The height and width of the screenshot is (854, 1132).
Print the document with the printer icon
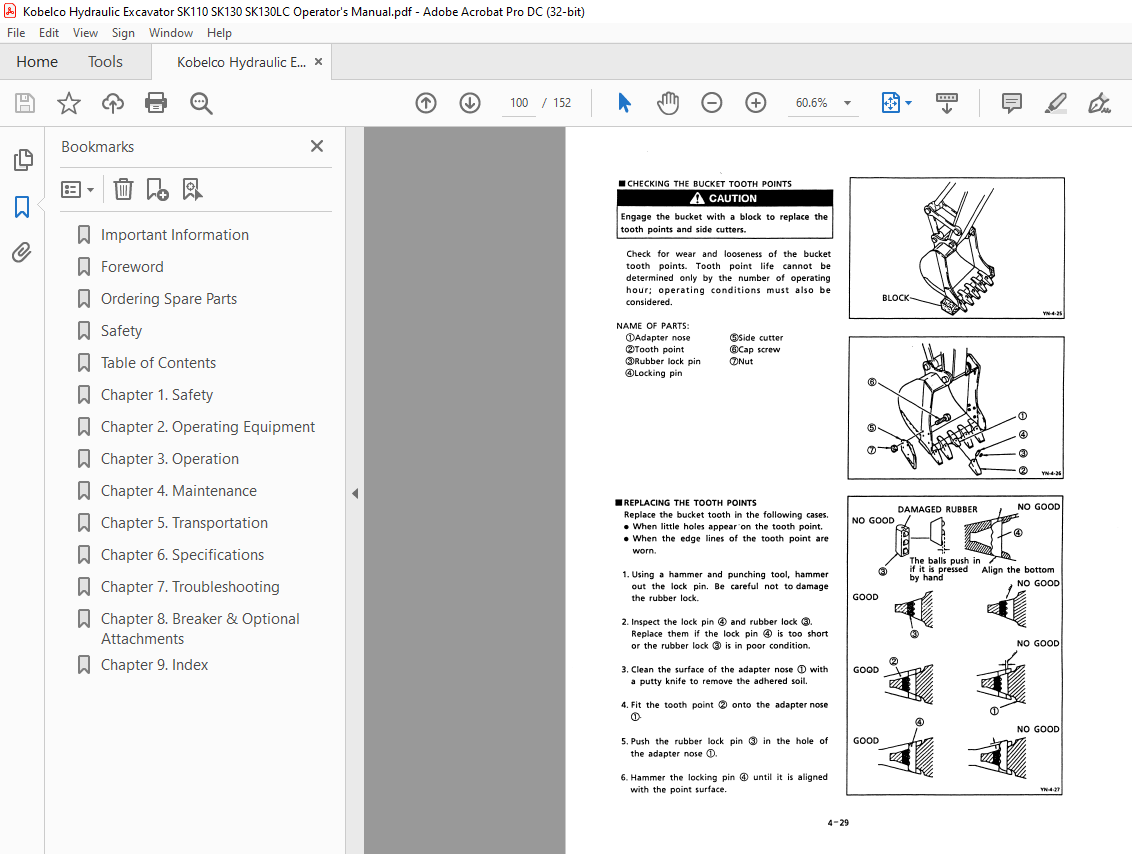click(x=156, y=103)
